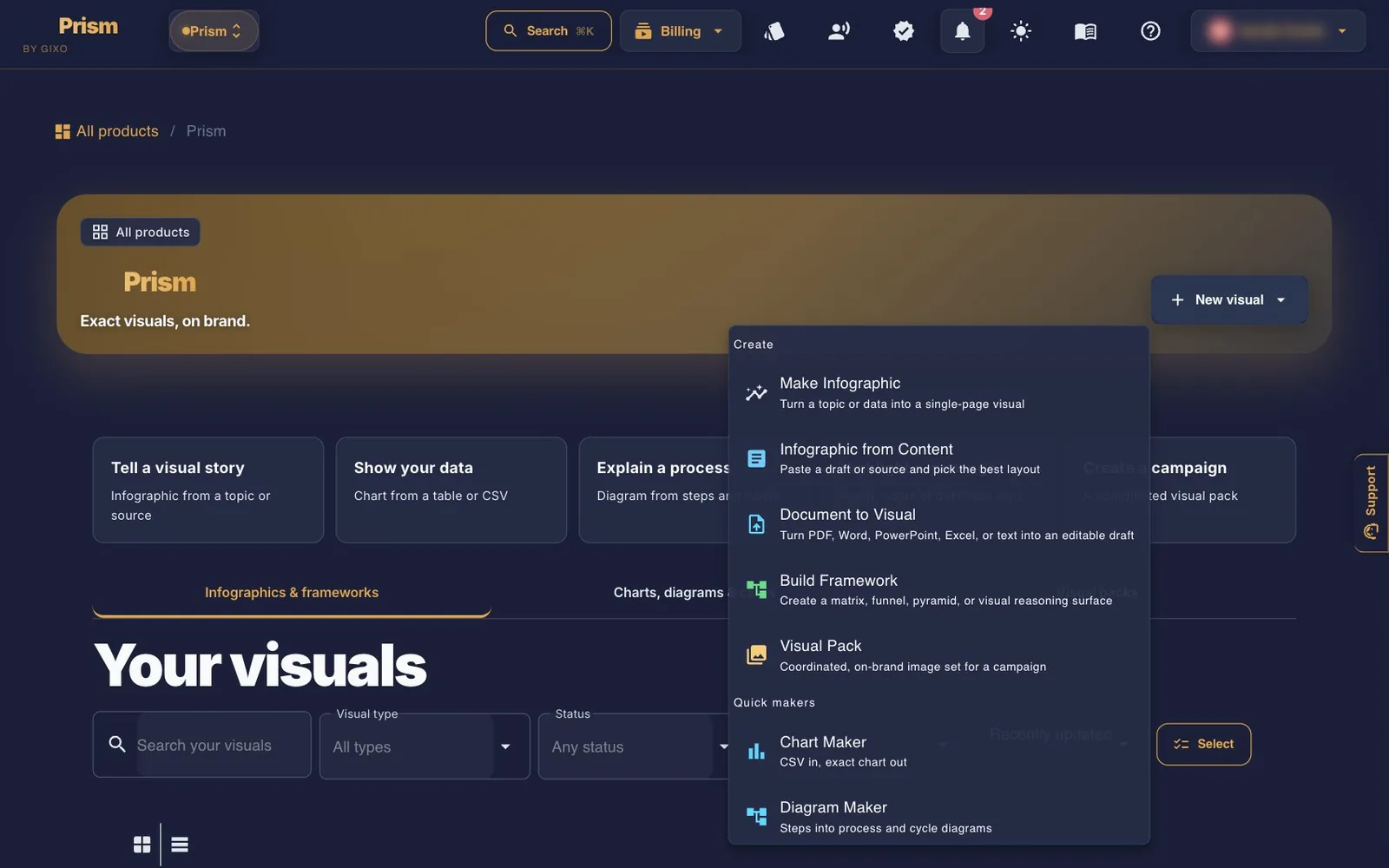Choose Infographic from Content menu item
Image resolution: width=1389 pixels, height=868 pixels.
click(938, 458)
